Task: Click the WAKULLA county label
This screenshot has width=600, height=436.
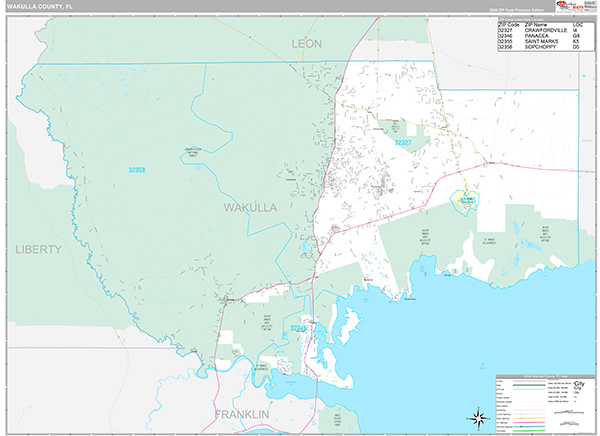Action: [x=250, y=208]
